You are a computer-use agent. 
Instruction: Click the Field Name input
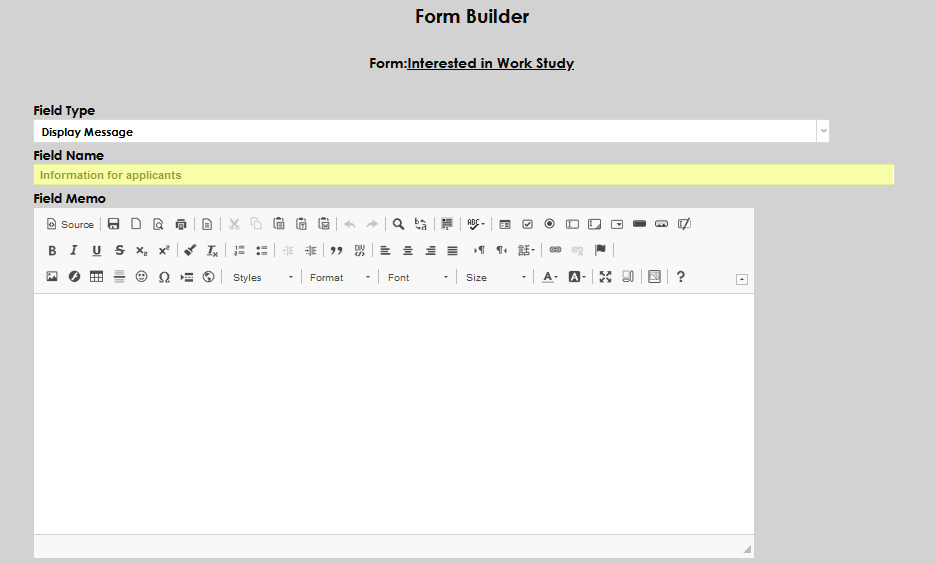coord(464,175)
